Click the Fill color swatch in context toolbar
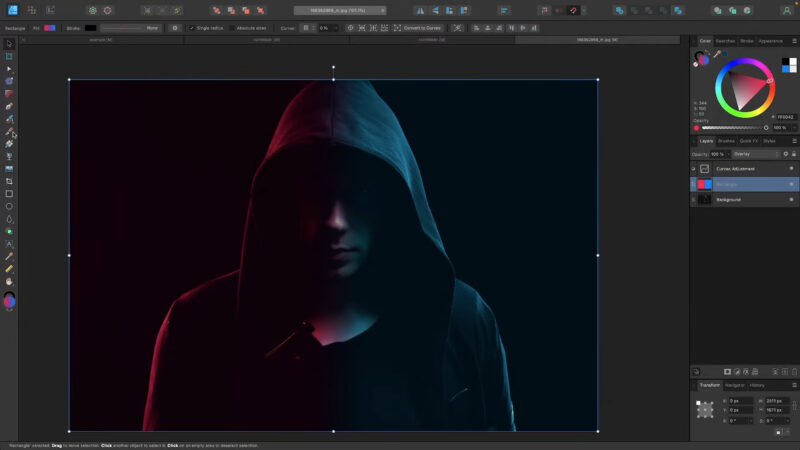Viewport: 800px width, 450px height. tap(49, 28)
